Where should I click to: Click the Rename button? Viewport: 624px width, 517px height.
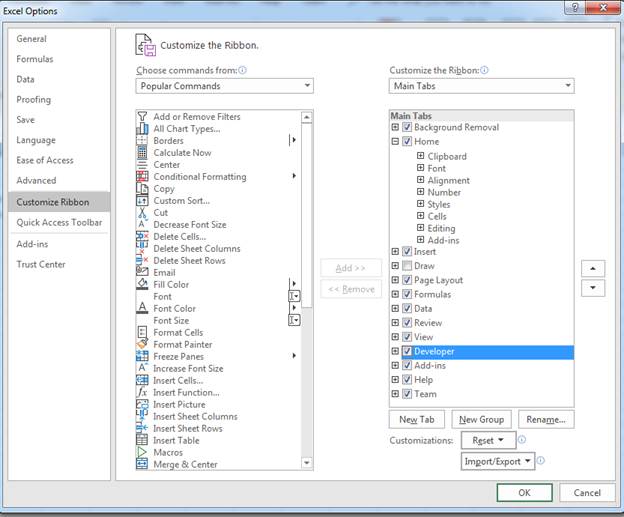click(x=546, y=419)
